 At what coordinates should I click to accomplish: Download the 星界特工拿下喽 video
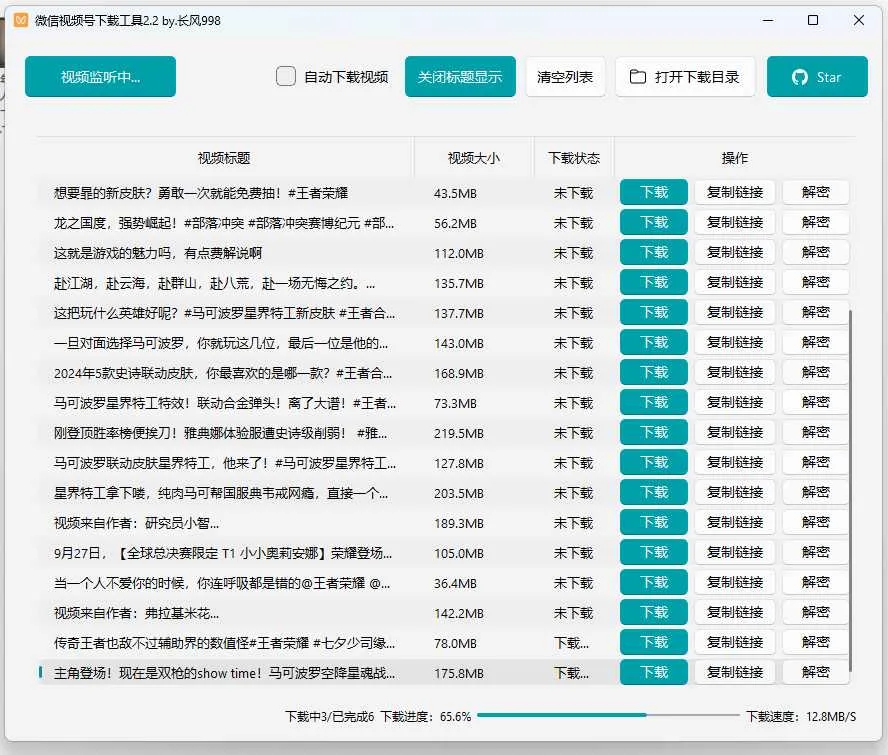point(654,493)
